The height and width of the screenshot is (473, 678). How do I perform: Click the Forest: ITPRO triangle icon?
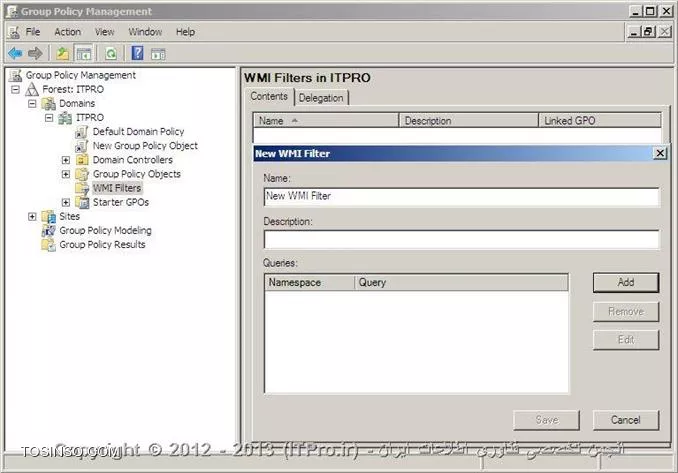(32, 89)
